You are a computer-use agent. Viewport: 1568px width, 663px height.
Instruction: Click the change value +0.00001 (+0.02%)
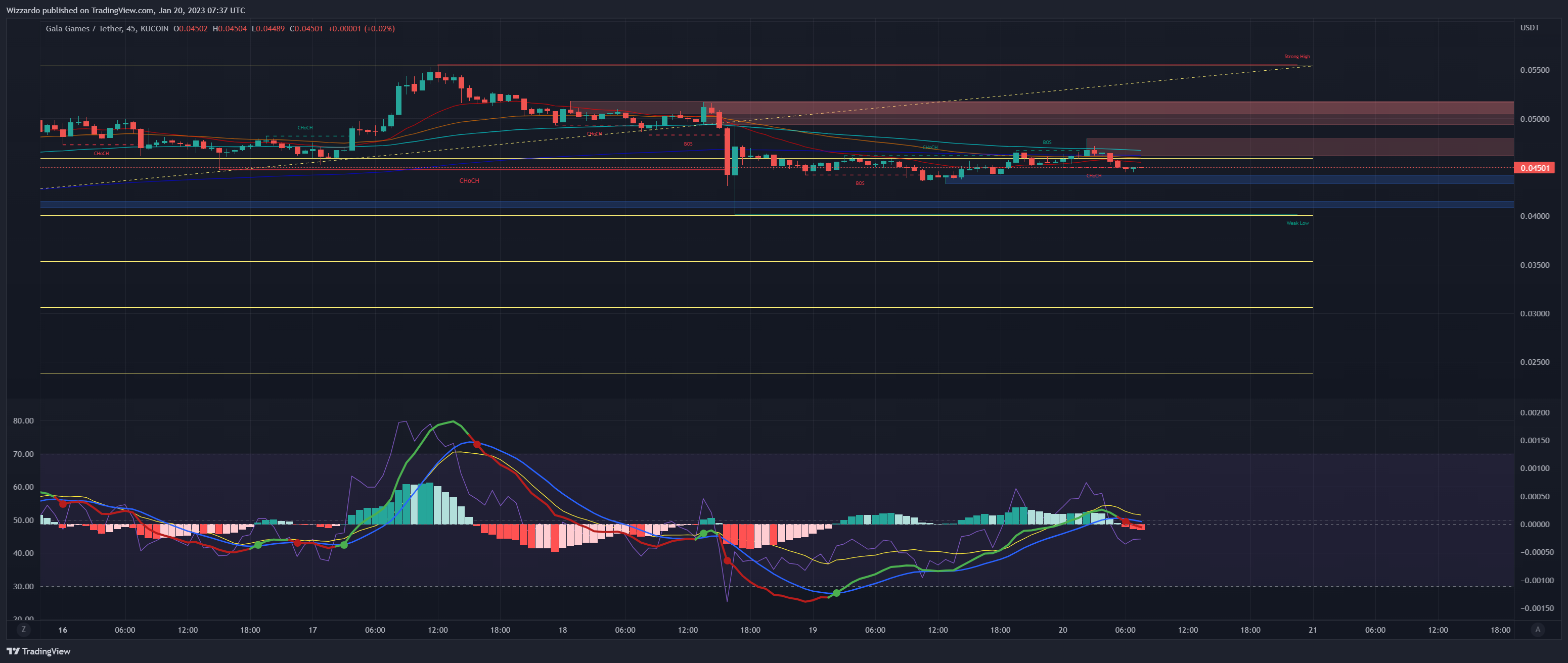362,29
